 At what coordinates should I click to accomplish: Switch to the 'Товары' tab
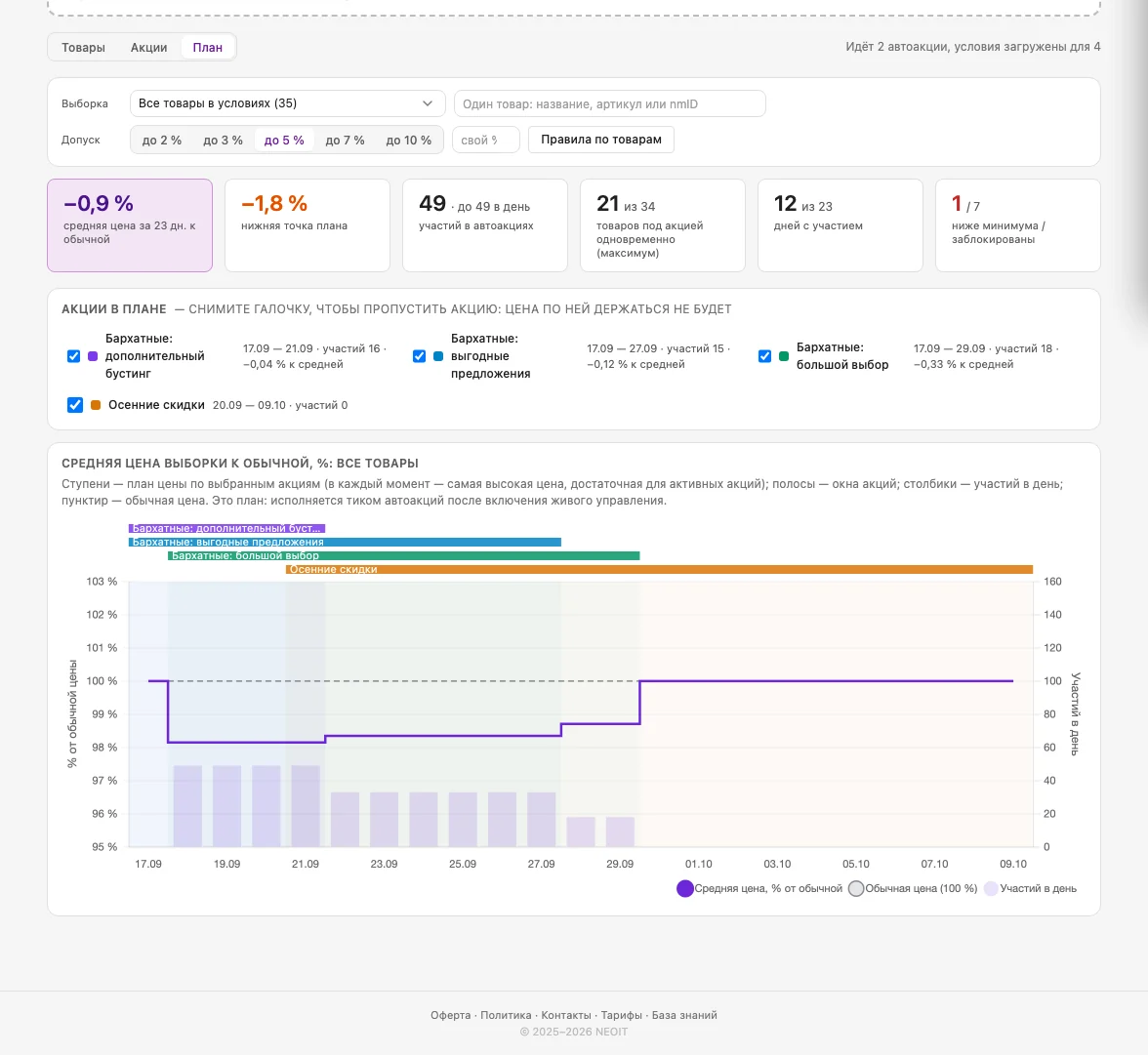84,48
